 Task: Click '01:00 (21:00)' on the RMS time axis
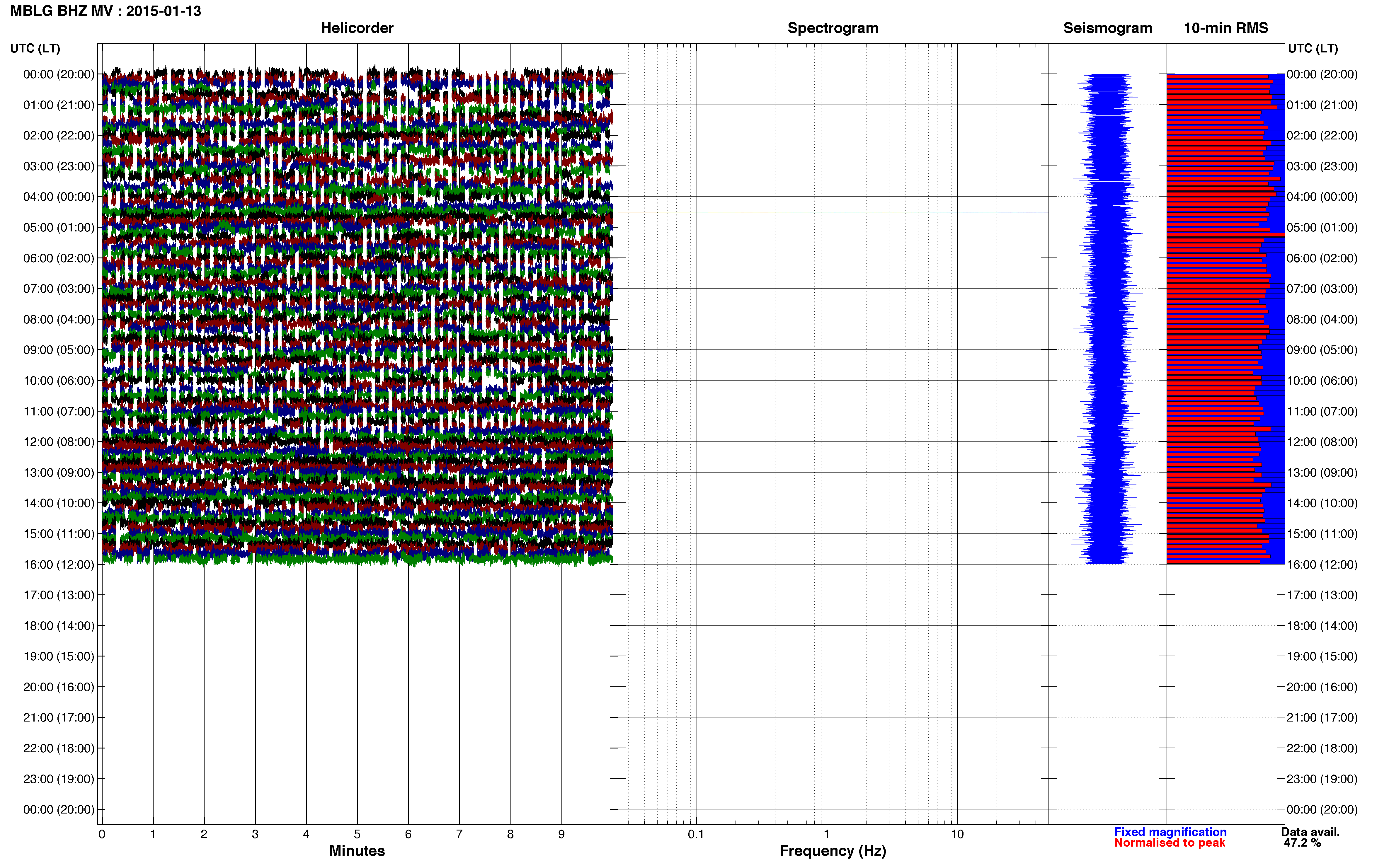click(x=1322, y=105)
